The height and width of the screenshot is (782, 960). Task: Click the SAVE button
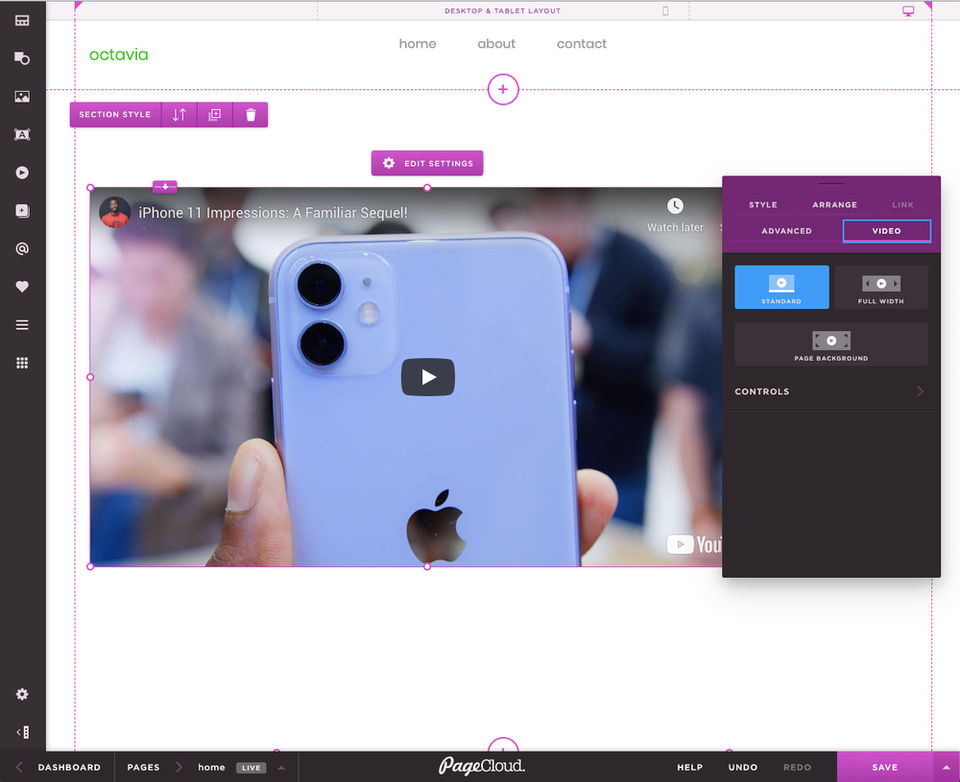pyautogui.click(x=885, y=767)
